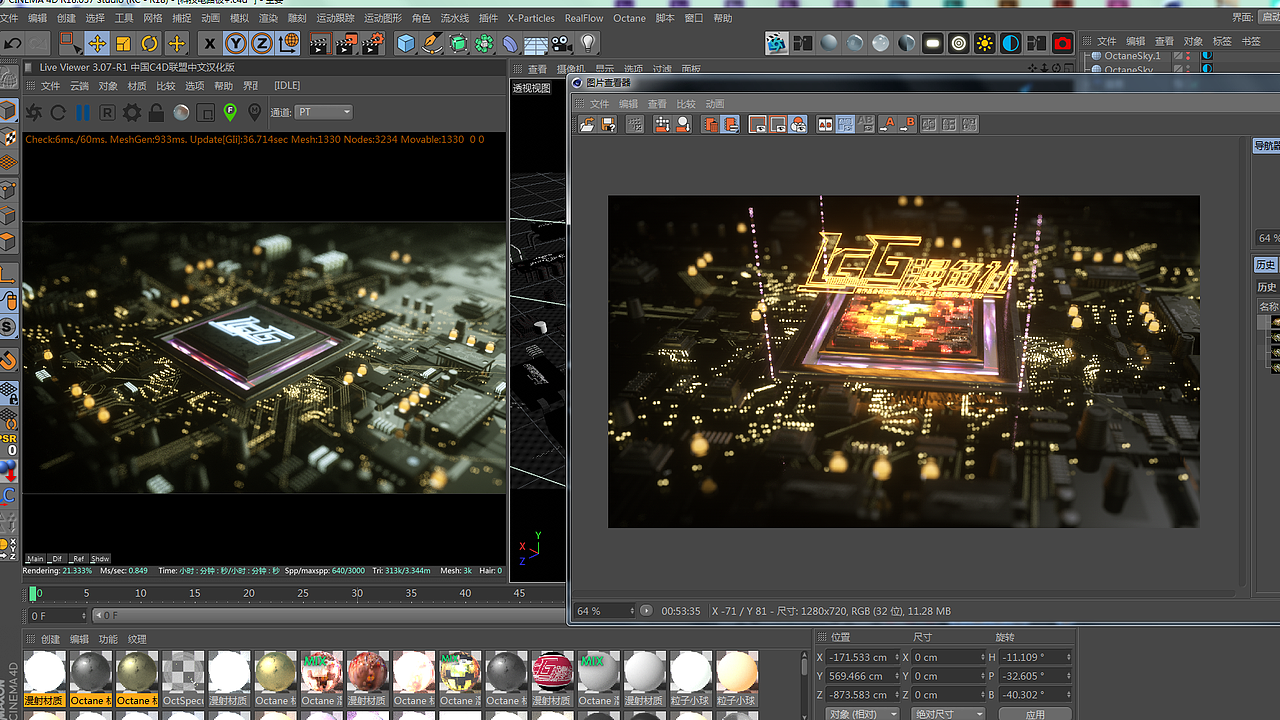Activate the Scale tool
The height and width of the screenshot is (720, 1280).
click(123, 43)
